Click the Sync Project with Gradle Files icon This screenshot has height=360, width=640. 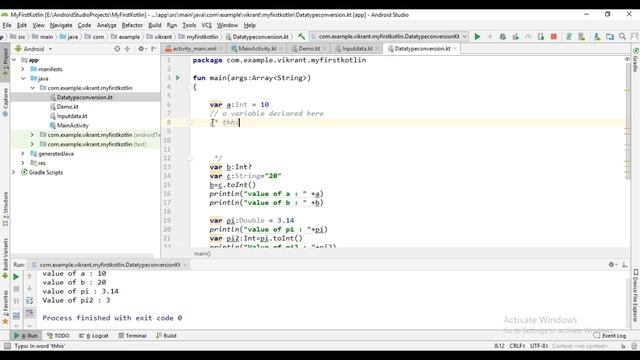click(569, 37)
